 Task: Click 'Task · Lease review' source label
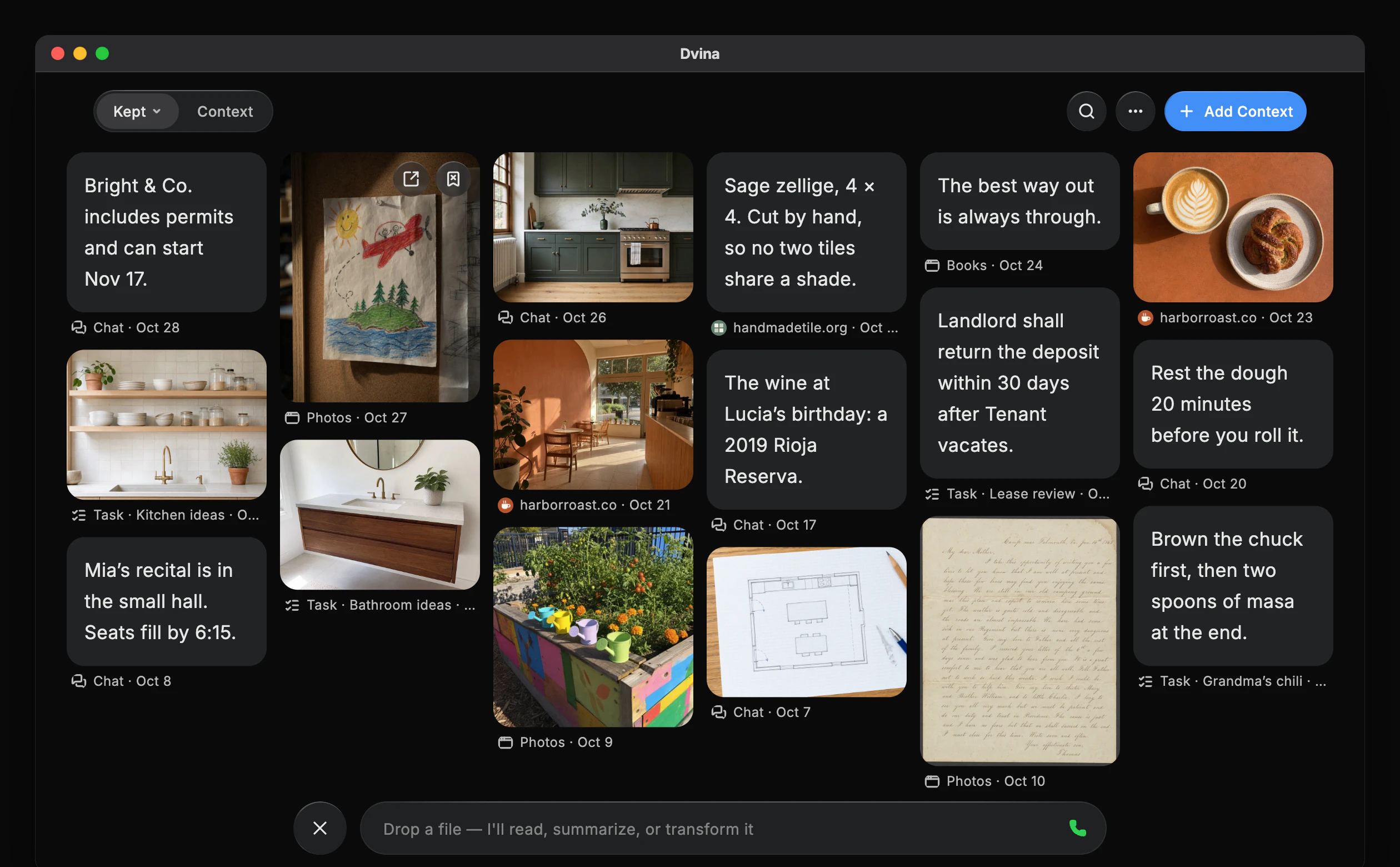pos(1018,494)
